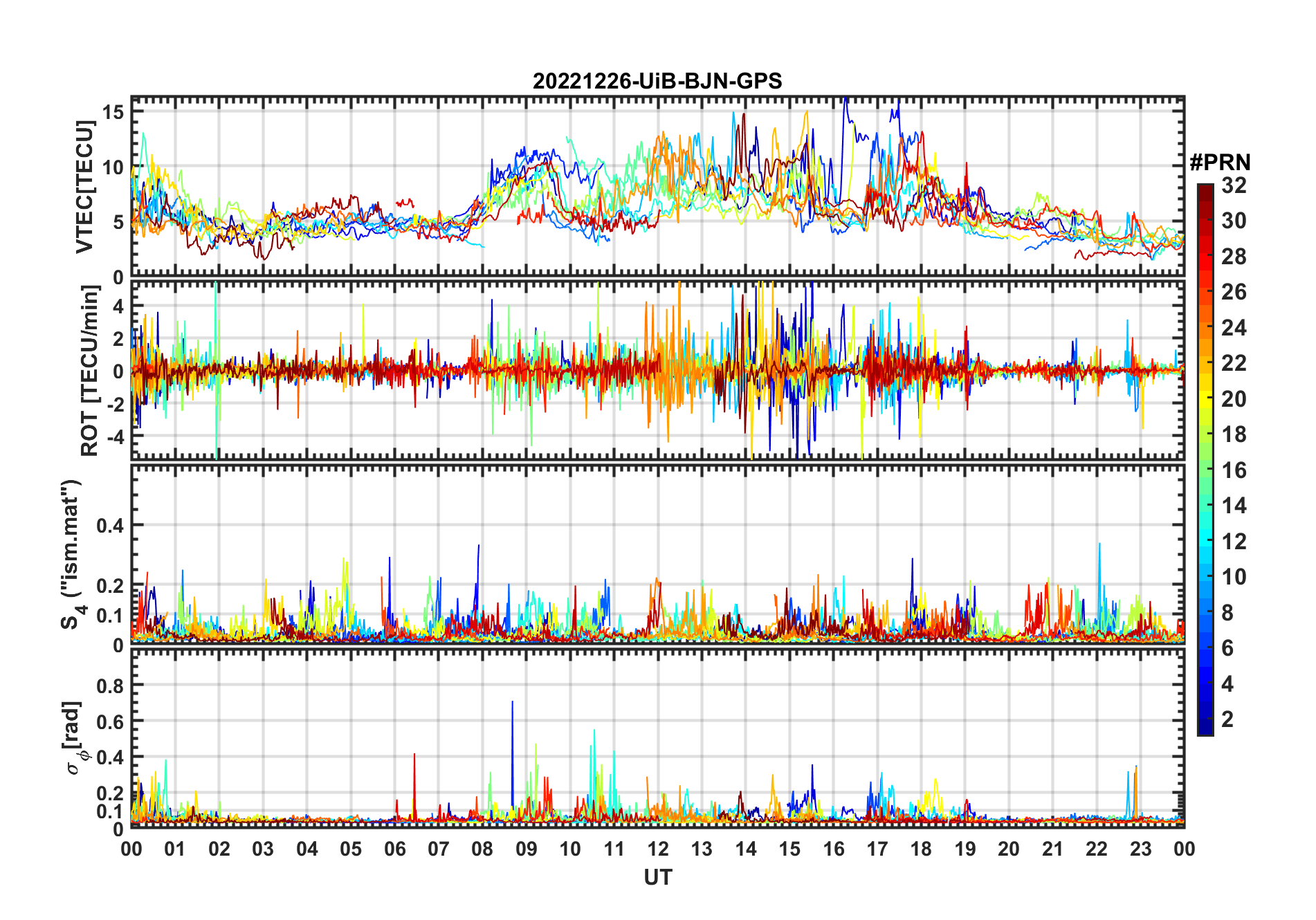Click UT axis hour label 15
The image size is (1316, 920).
(789, 849)
